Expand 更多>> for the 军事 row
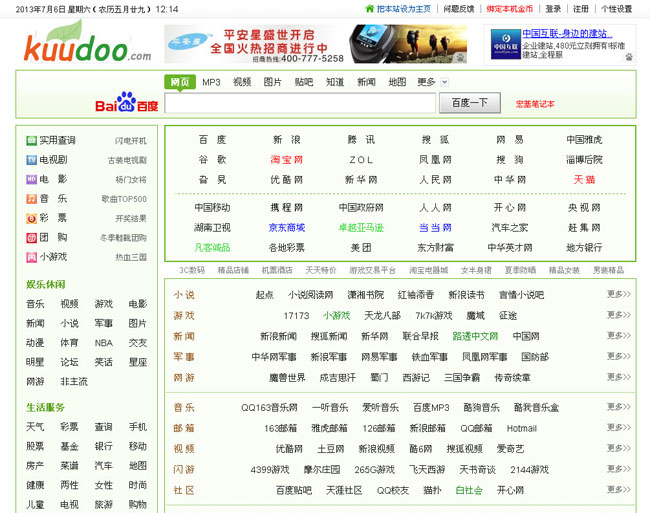Screen dimensions: 650x513 (618, 356)
